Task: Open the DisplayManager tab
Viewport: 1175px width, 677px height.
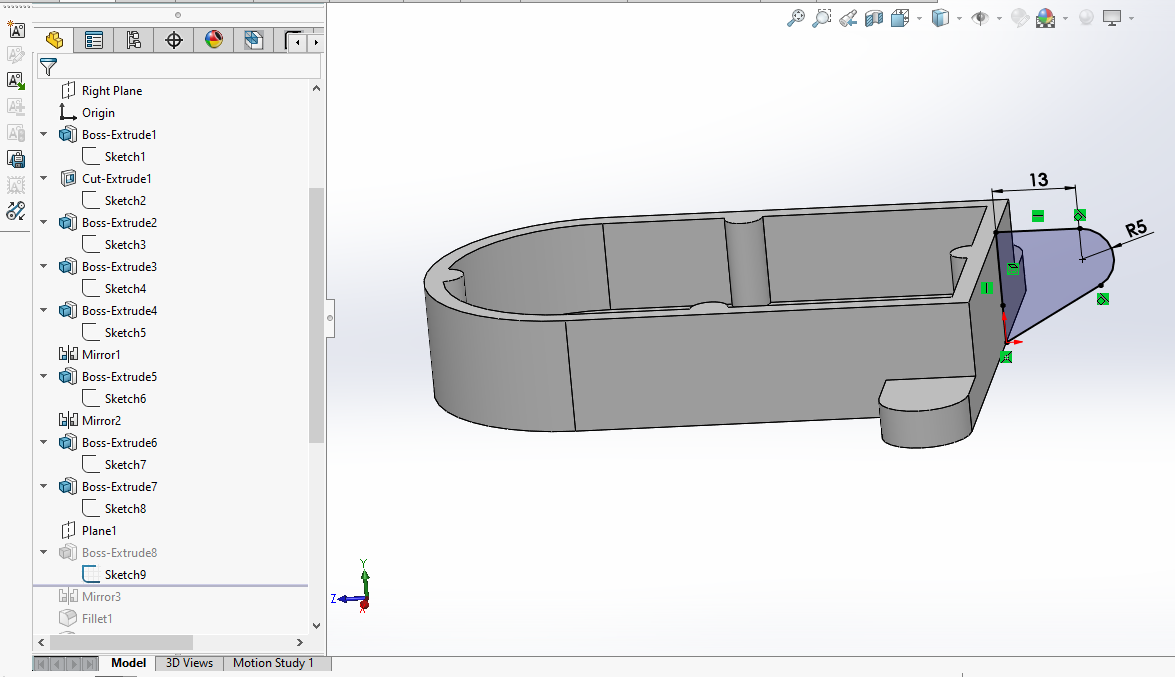Action: coord(214,40)
